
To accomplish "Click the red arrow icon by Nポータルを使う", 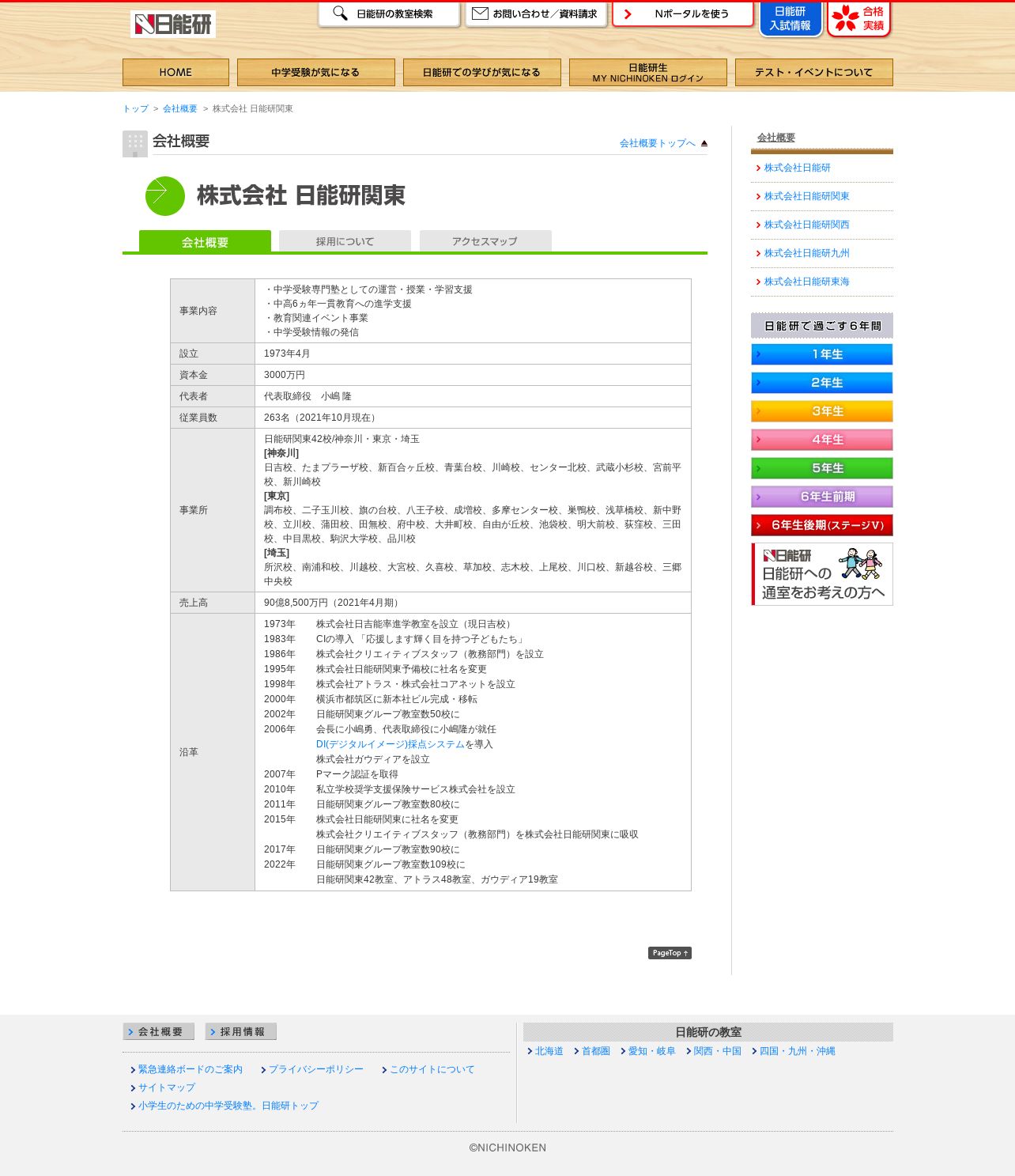I will (x=628, y=14).
